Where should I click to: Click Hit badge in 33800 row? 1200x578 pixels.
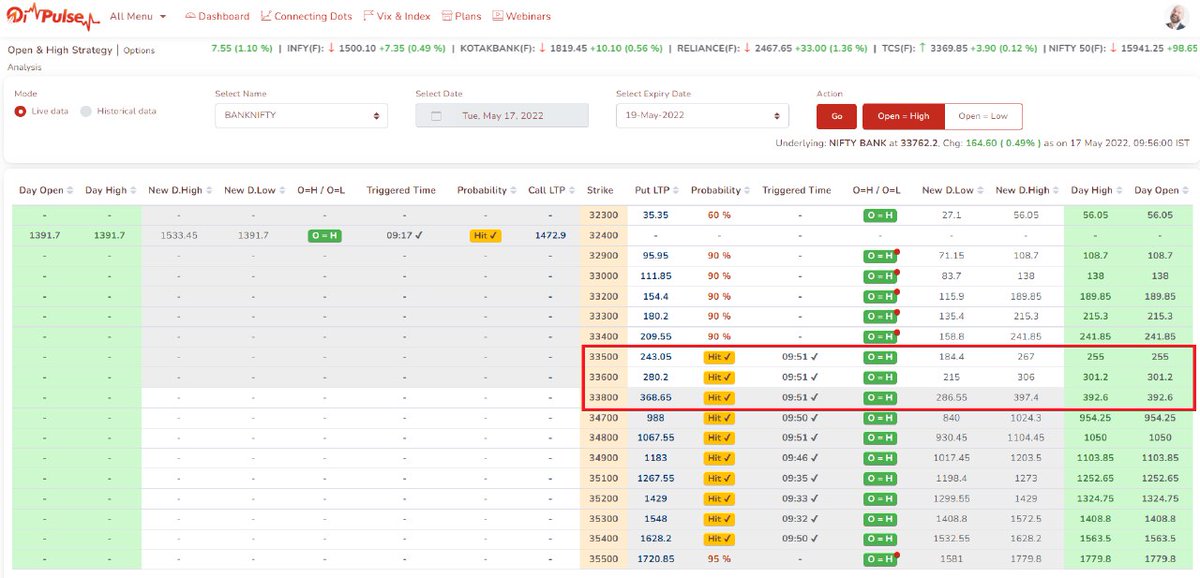(718, 398)
